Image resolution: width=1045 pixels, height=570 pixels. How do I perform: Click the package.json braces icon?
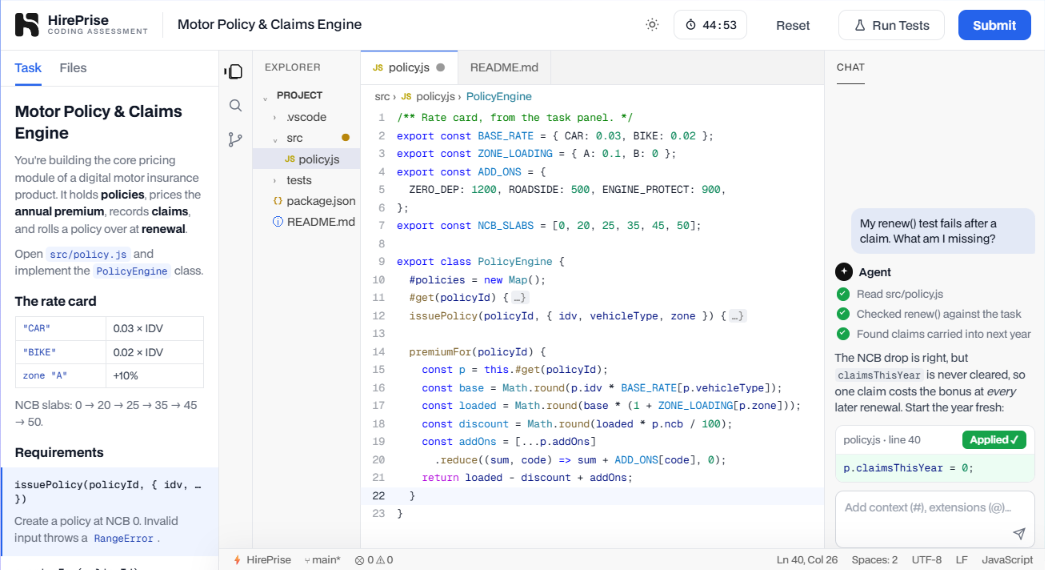pos(278,201)
